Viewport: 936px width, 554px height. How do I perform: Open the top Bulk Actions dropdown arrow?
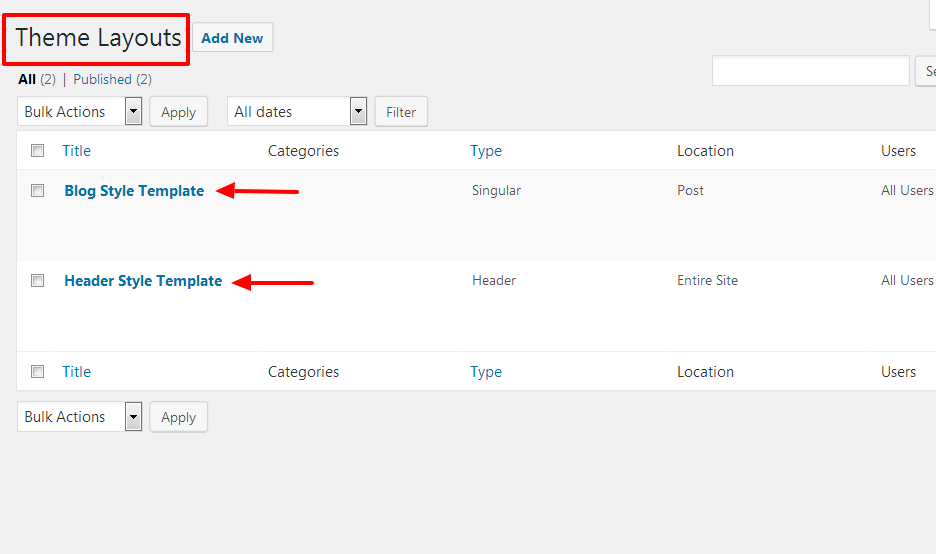133,111
